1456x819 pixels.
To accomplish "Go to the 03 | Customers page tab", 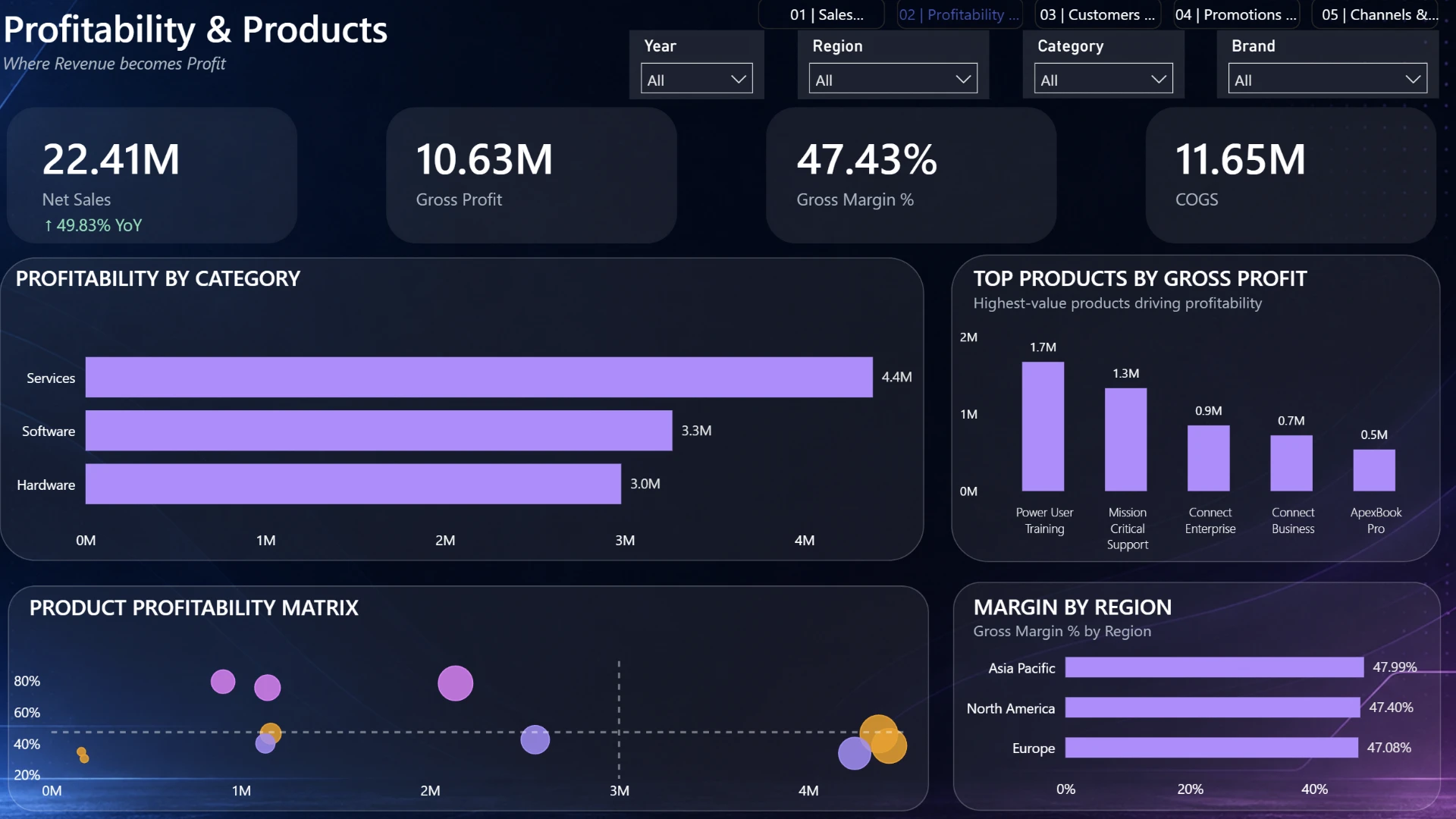I will point(1097,14).
